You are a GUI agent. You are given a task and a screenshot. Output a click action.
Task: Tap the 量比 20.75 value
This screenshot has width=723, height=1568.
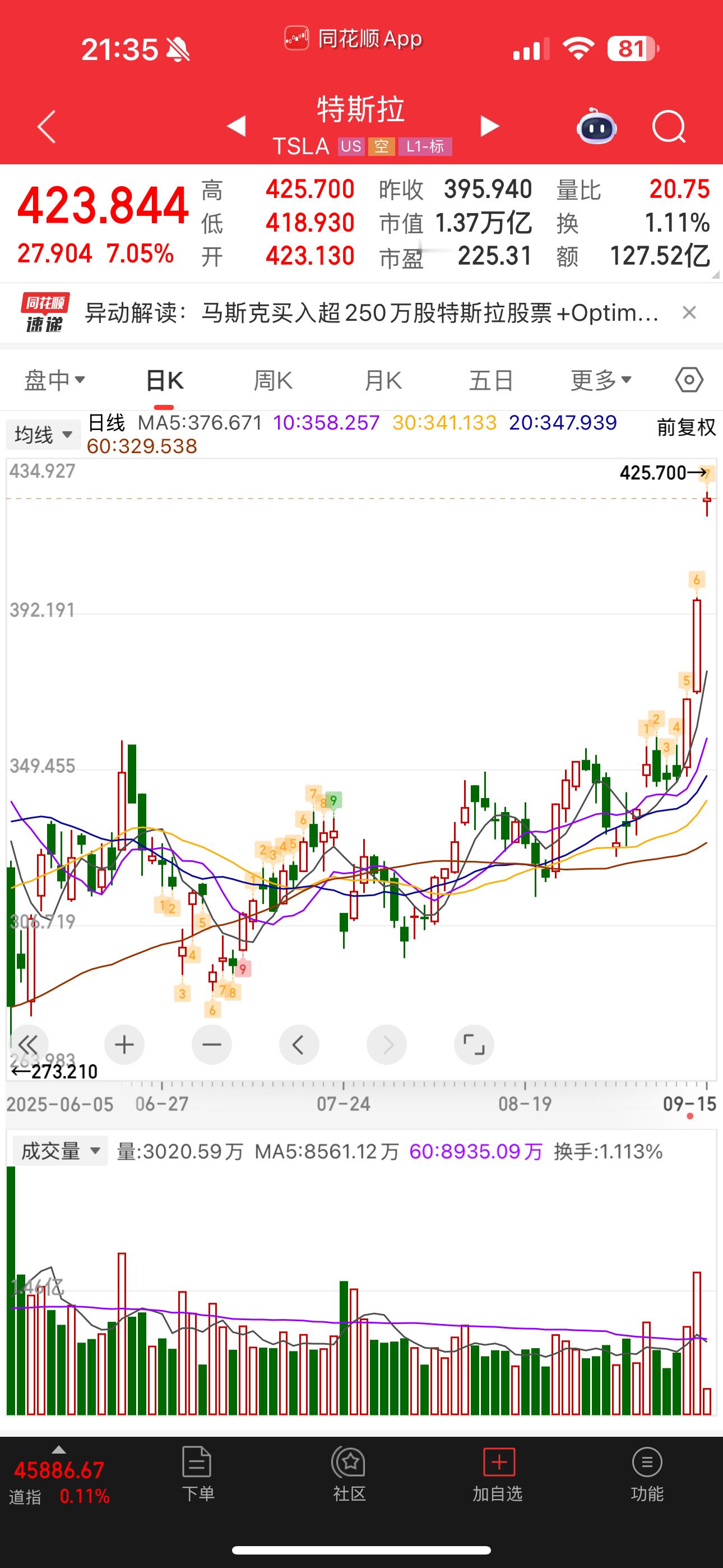679,190
